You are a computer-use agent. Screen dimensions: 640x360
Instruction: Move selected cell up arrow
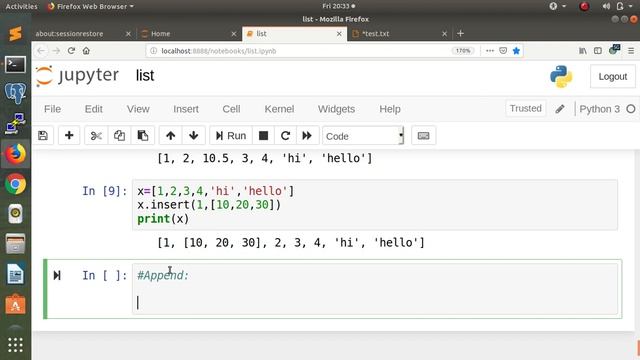171,136
